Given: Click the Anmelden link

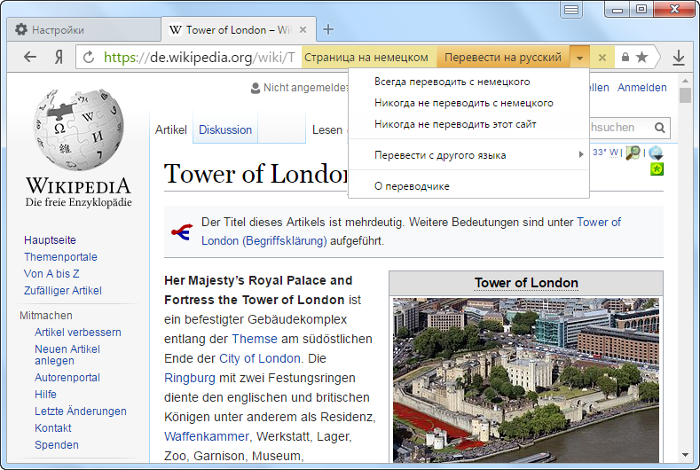Looking at the screenshot, I should [642, 87].
